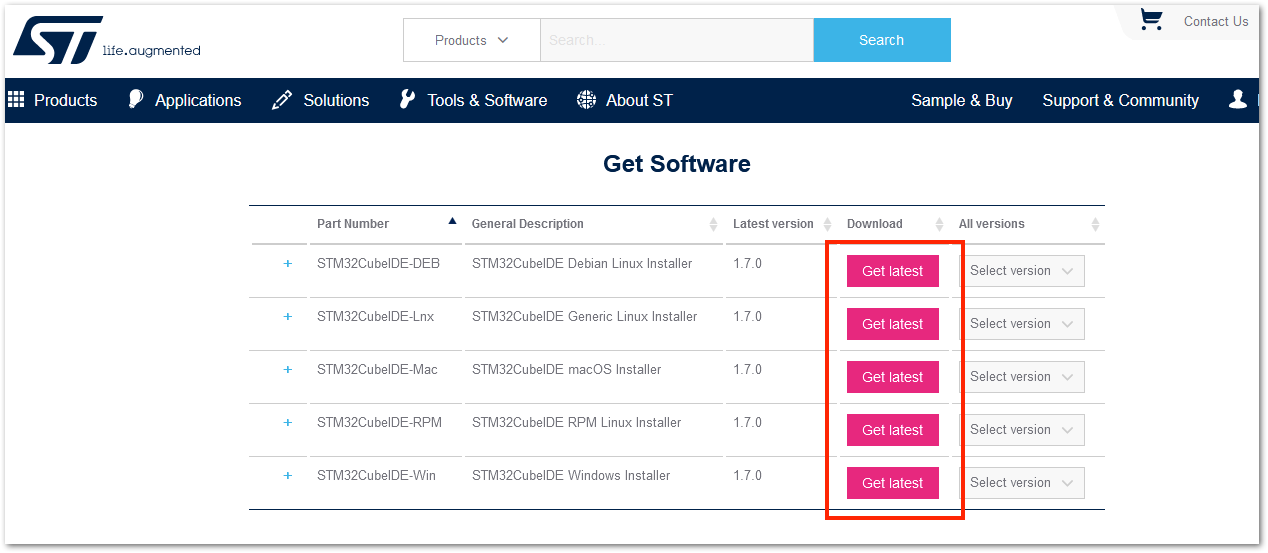The image size is (1268, 553).
Task: Open the Support & Community menu
Action: coord(1120,100)
